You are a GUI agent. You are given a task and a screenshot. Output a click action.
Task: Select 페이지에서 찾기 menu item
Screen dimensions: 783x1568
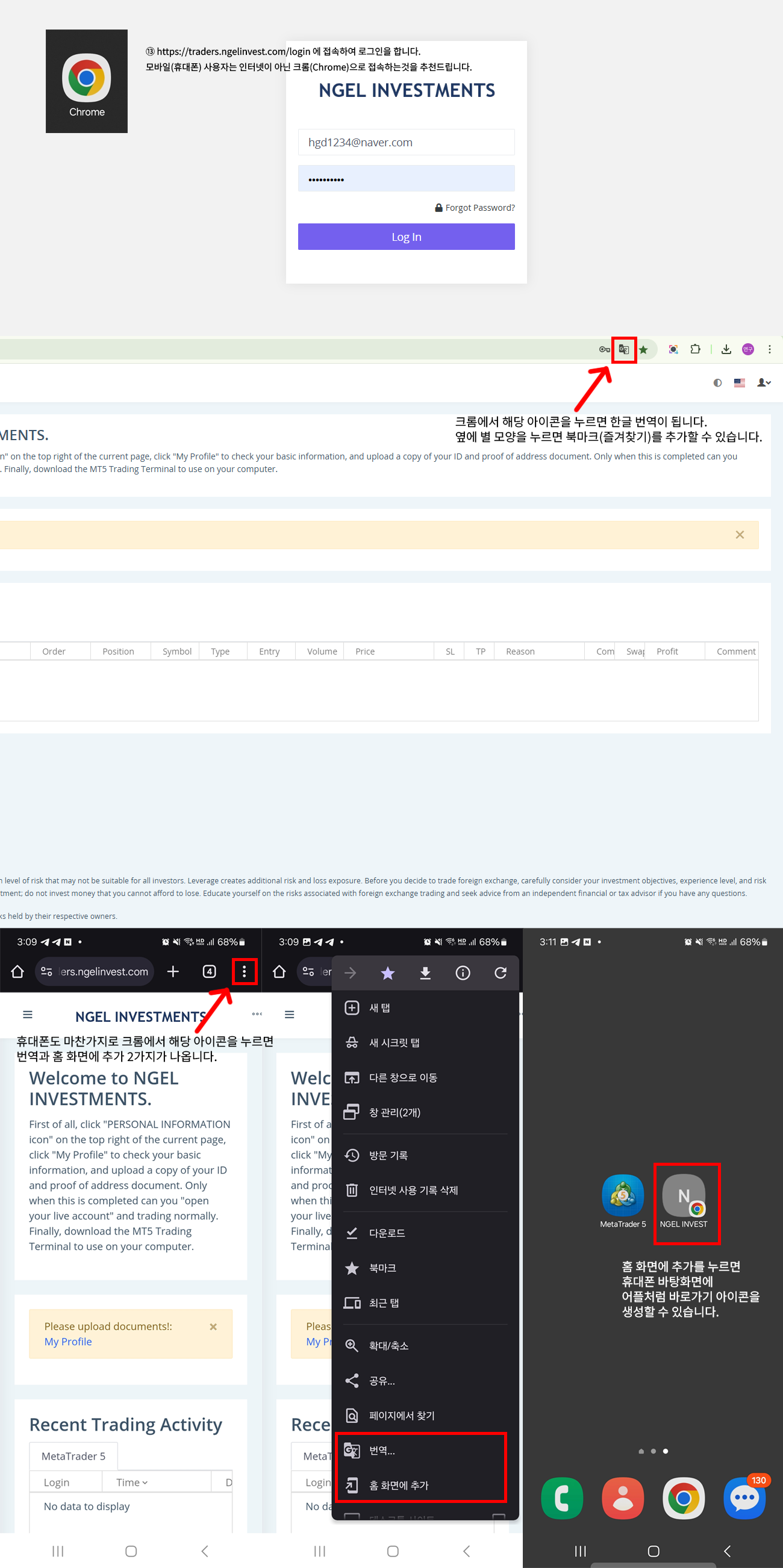coord(425,1415)
